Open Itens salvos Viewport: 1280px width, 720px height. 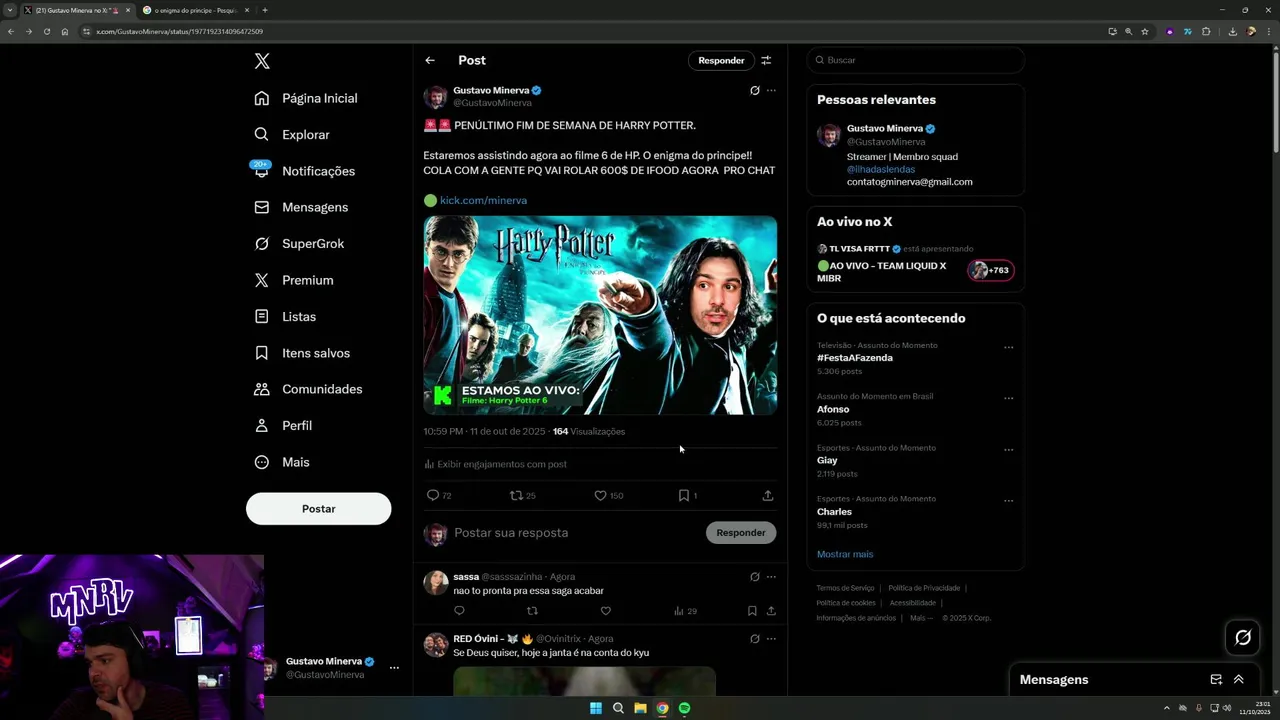(x=302, y=353)
